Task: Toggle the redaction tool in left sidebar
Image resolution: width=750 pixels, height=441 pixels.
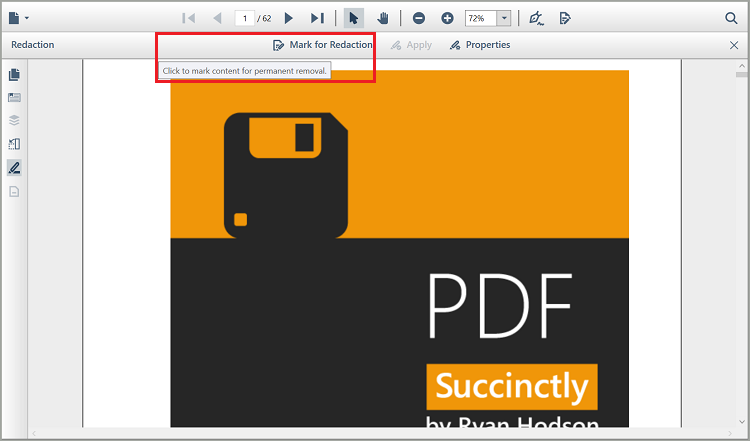Action: pyautogui.click(x=14, y=167)
